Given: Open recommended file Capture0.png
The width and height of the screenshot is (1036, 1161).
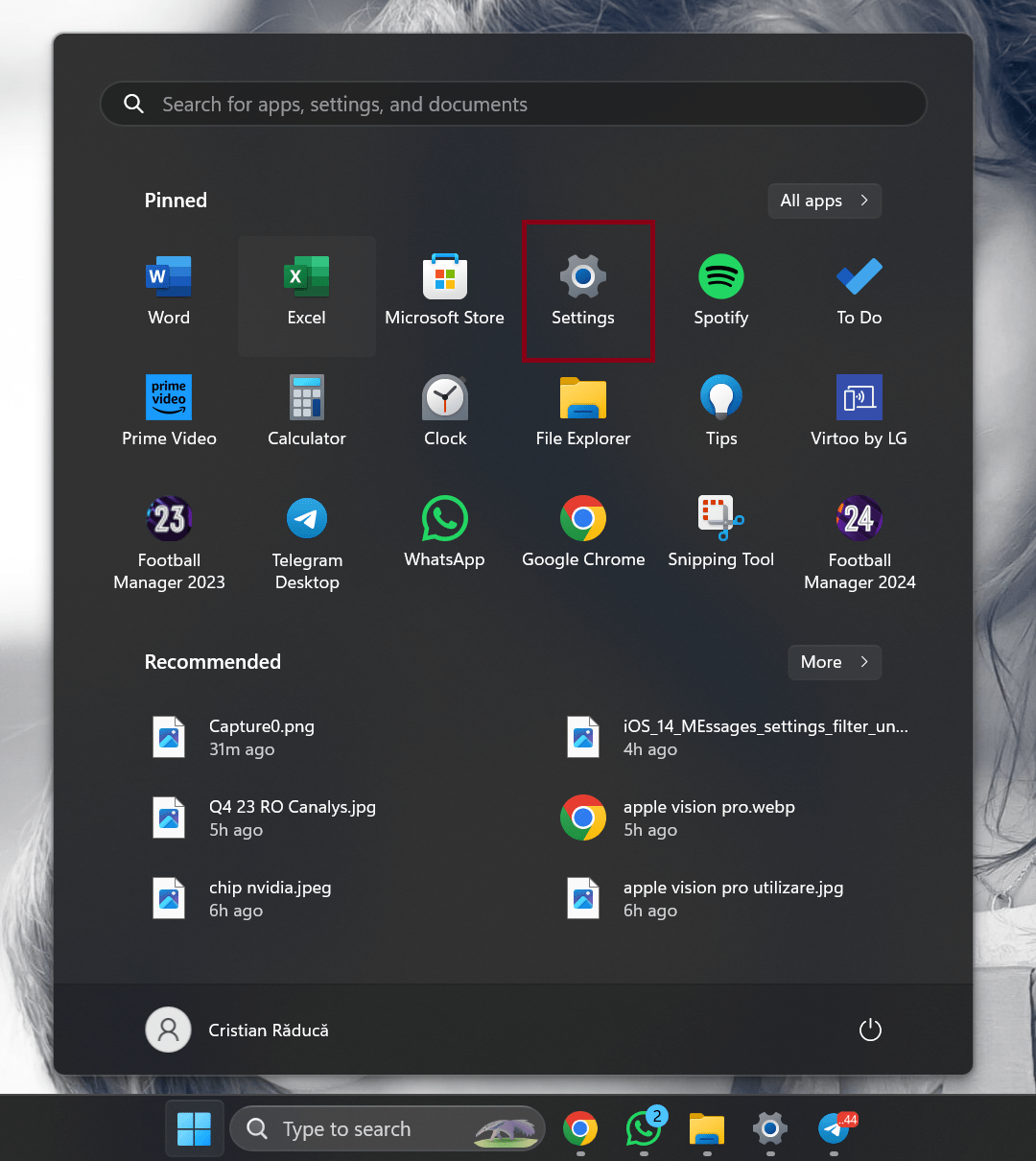Looking at the screenshot, I should [x=261, y=738].
